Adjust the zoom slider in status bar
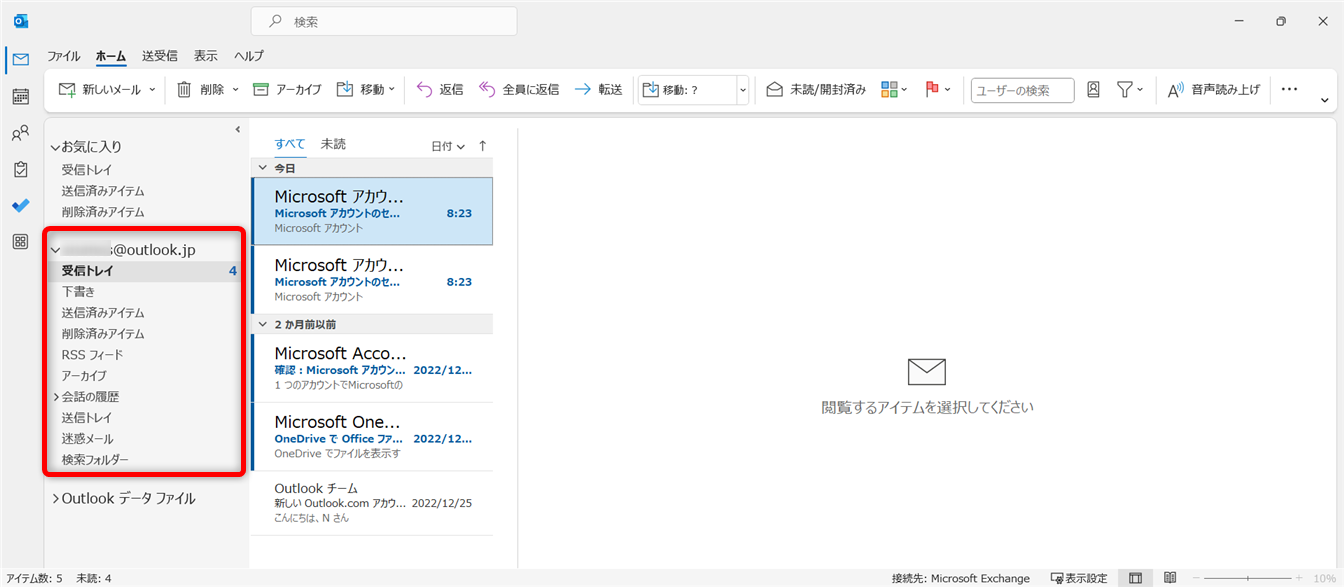Viewport: 1344px width, 587px height. tap(1248, 578)
